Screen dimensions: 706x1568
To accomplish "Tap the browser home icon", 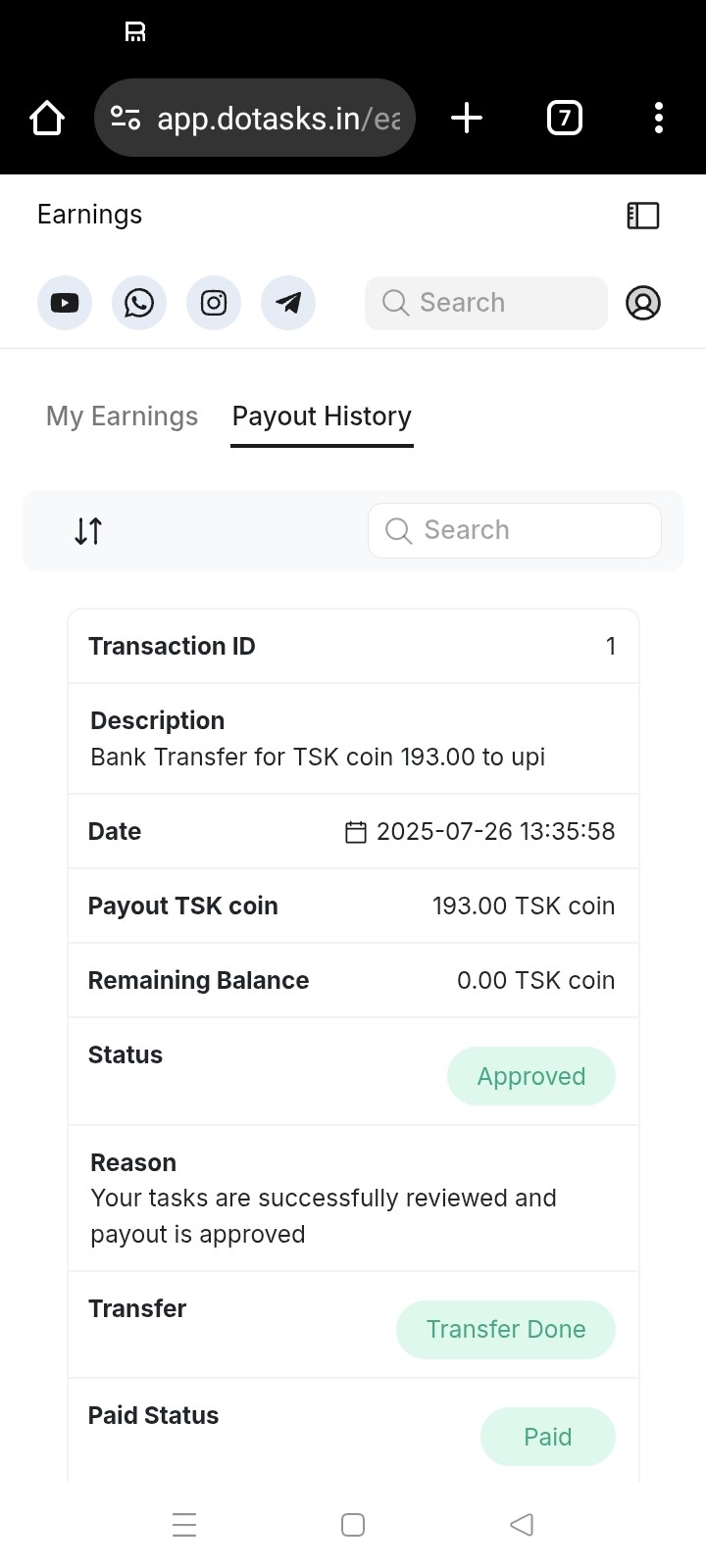I will point(47,119).
